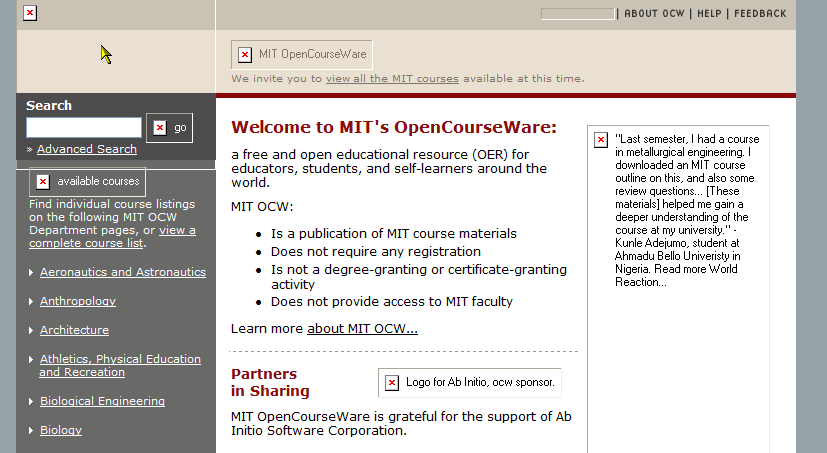This screenshot has width=827, height=453.
Task: Expand the Anthropology arrow bullet
Action: pos(31,302)
